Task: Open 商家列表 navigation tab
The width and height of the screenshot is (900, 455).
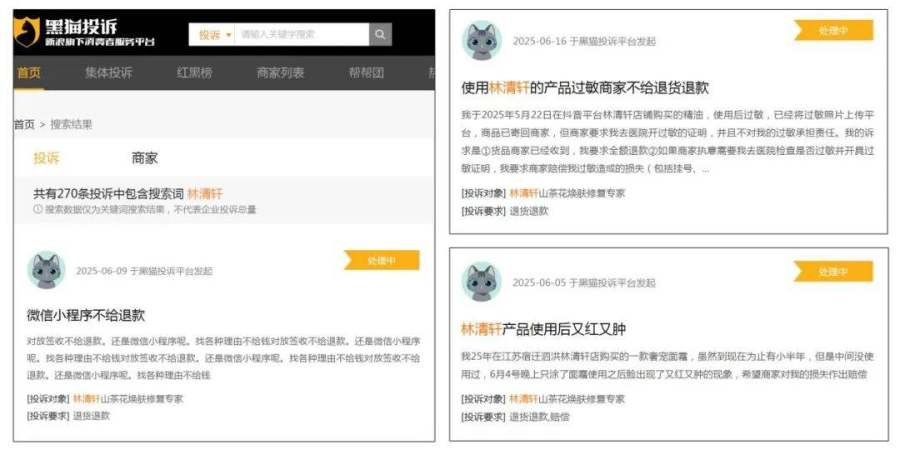Action: (280, 73)
